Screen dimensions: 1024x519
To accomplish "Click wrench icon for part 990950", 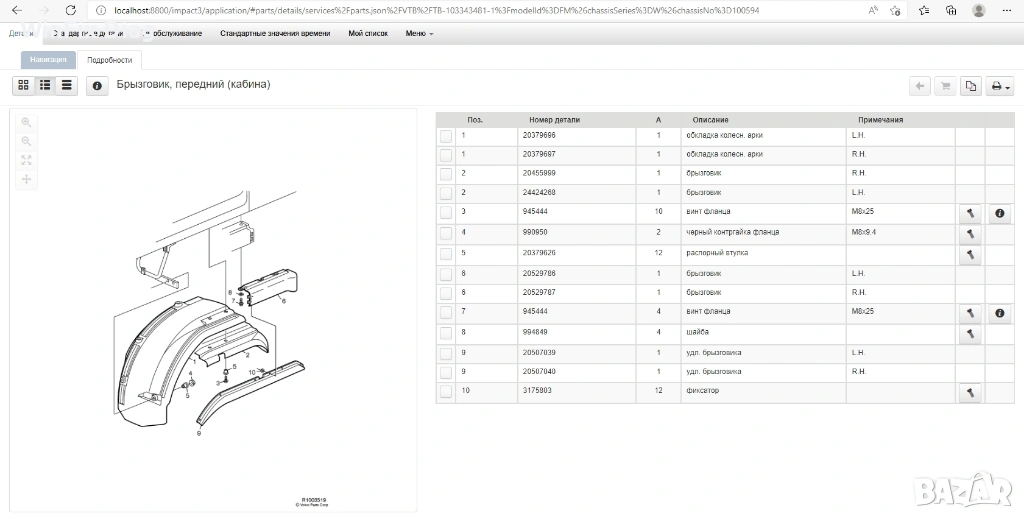I will pyautogui.click(x=970, y=234).
